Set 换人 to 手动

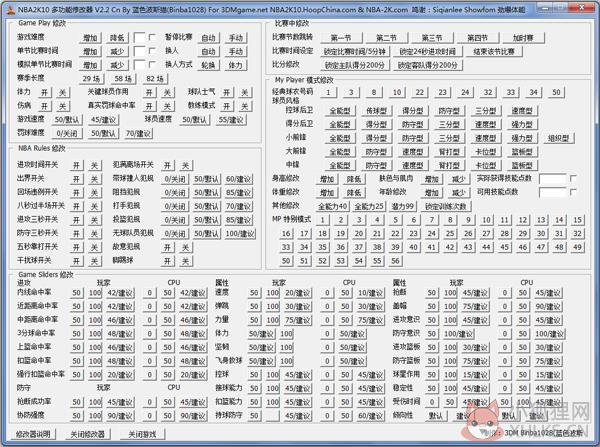point(236,52)
